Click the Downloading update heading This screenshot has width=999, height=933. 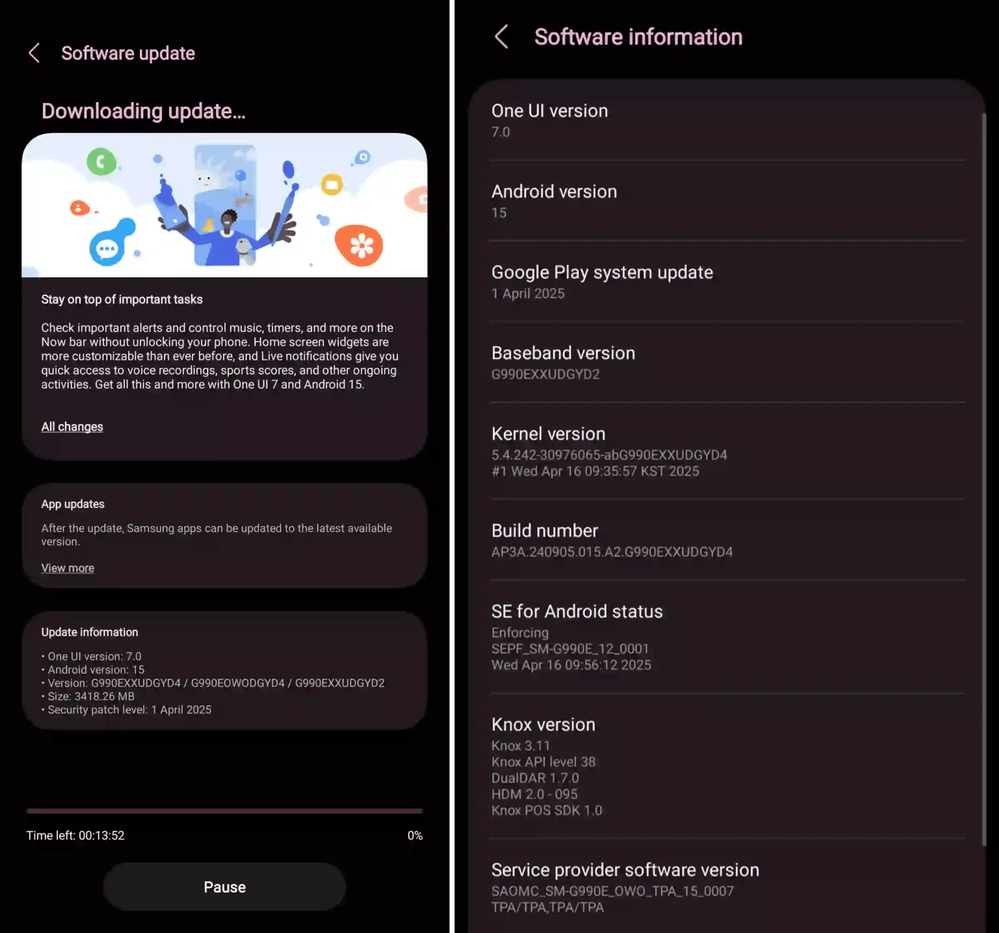143,111
